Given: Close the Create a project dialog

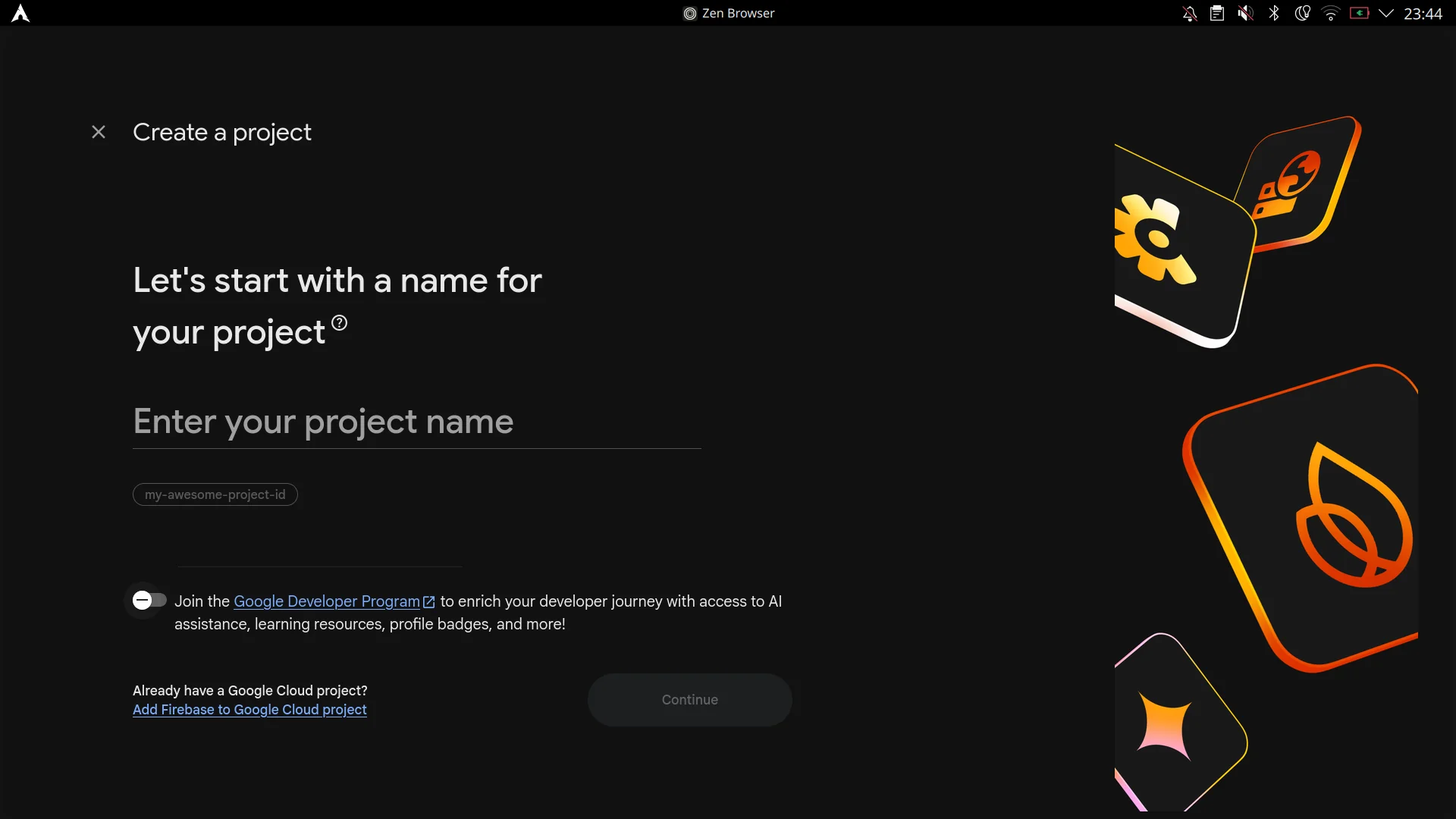Looking at the screenshot, I should point(99,132).
